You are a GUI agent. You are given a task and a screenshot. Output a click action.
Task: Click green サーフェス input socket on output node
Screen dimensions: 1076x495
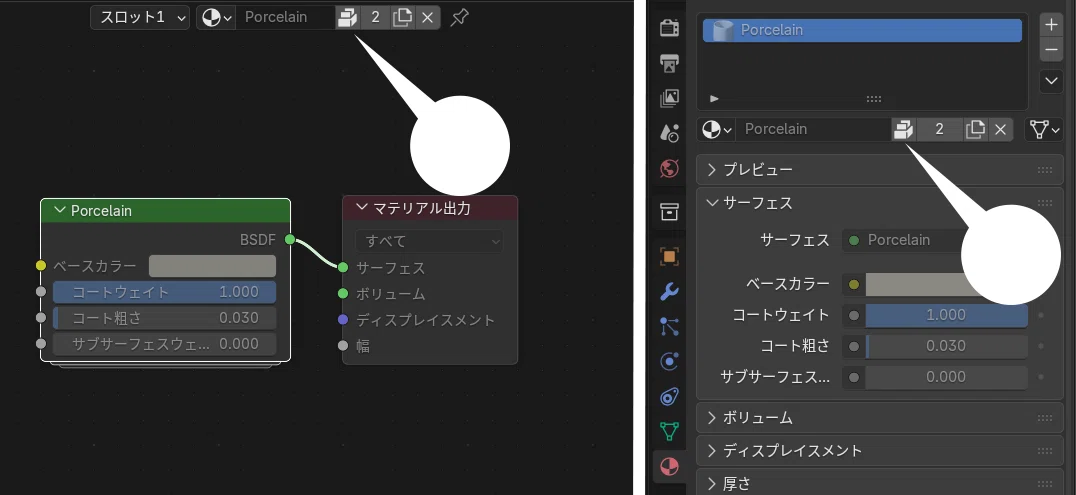tap(343, 267)
